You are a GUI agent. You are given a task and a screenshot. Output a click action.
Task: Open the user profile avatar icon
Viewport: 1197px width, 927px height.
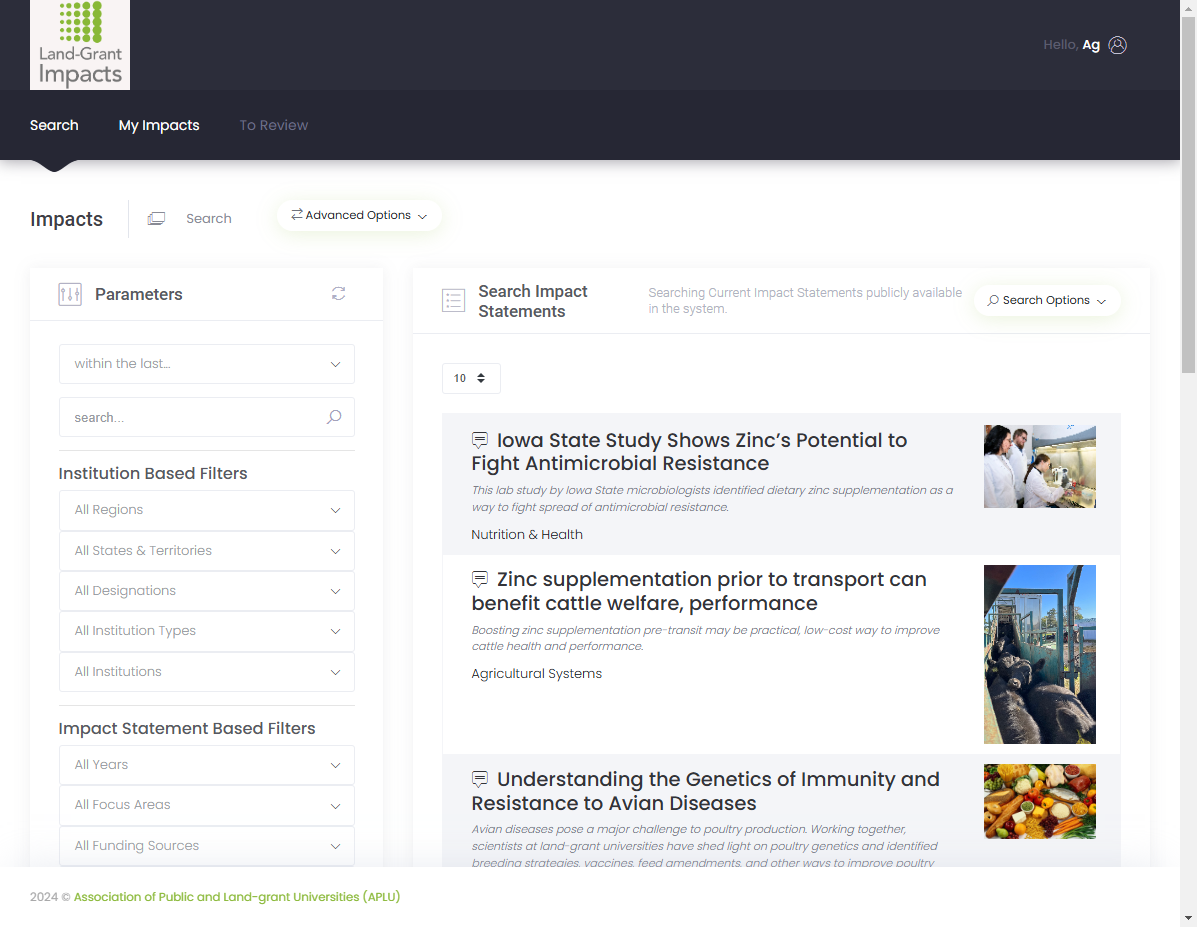coord(1117,45)
